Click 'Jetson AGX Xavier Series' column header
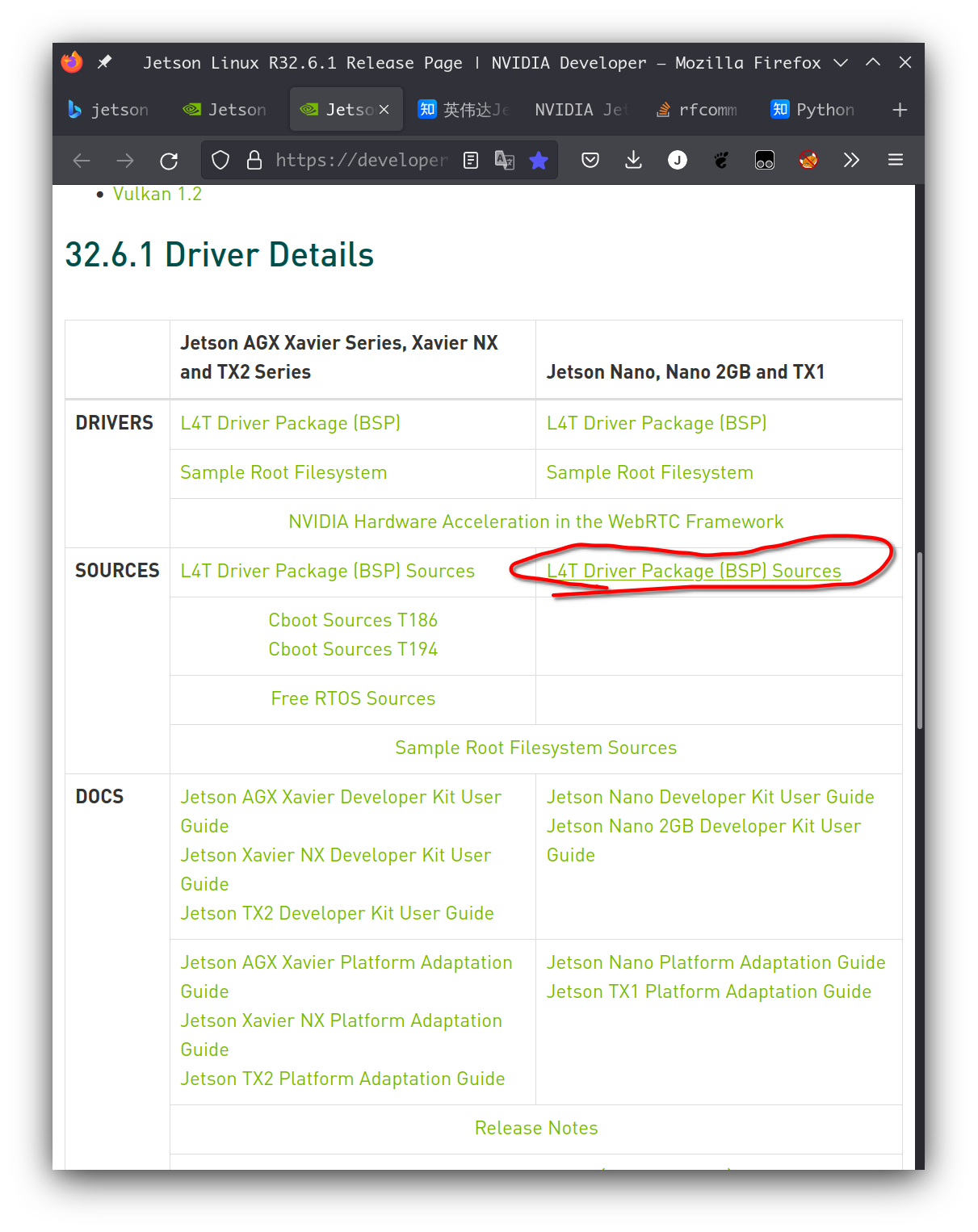The image size is (978, 1232). (x=339, y=358)
